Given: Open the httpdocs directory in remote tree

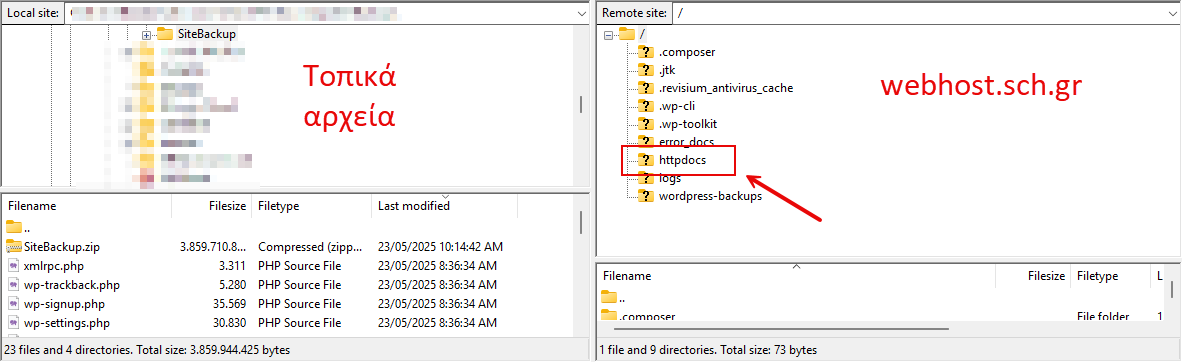Looking at the screenshot, I should pyautogui.click(x=682, y=161).
